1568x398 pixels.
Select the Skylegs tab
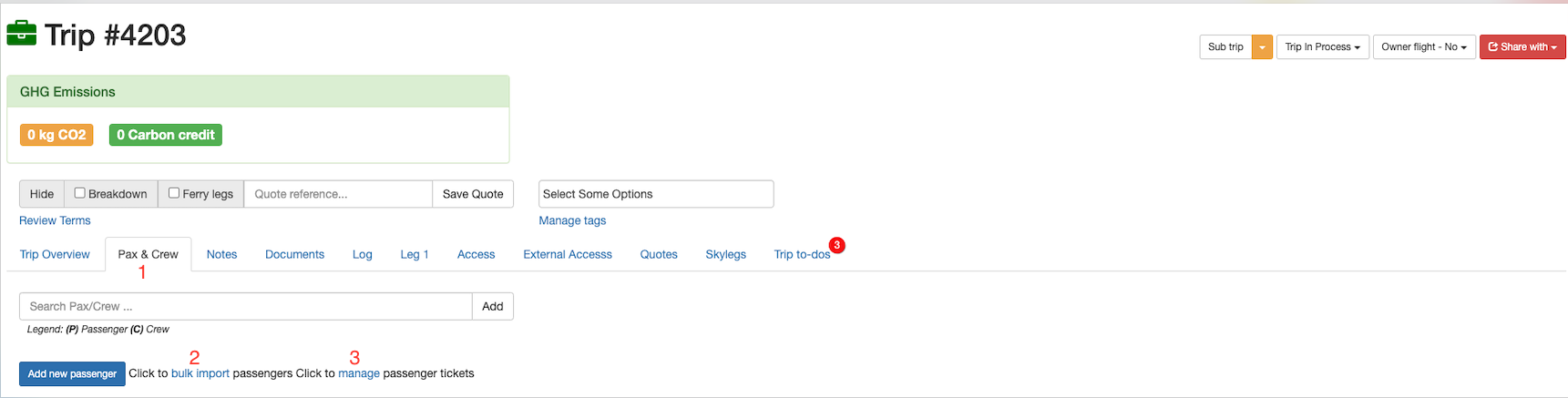725,255
